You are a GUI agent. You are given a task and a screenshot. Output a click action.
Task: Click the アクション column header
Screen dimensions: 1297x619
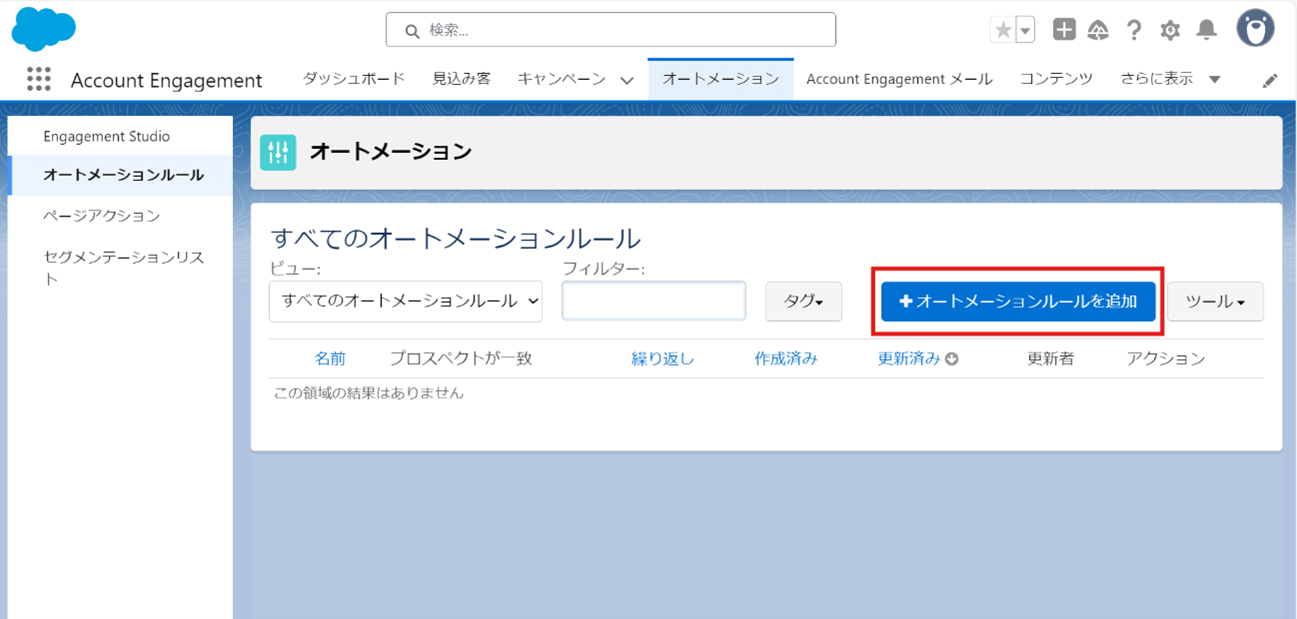tap(1166, 359)
